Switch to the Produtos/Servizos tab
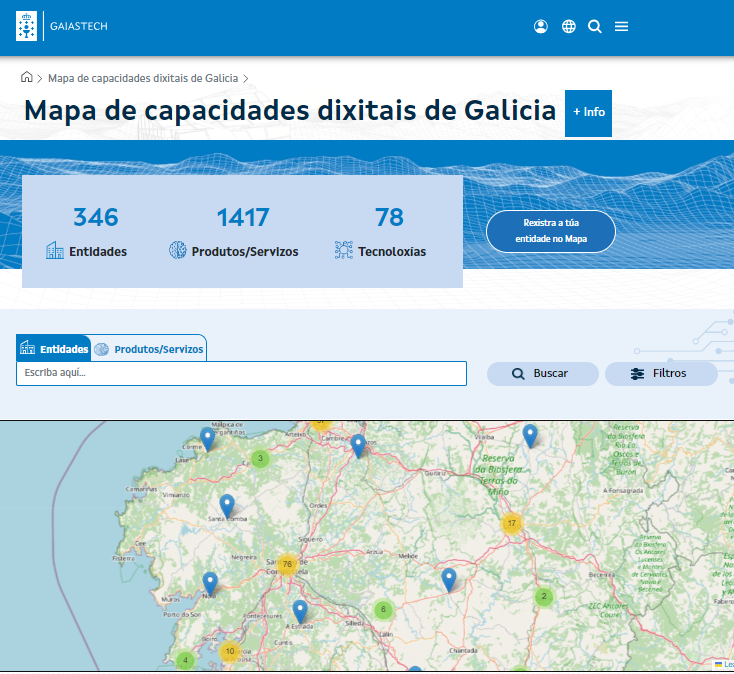Viewport: 734px width, 674px height. [x=149, y=349]
